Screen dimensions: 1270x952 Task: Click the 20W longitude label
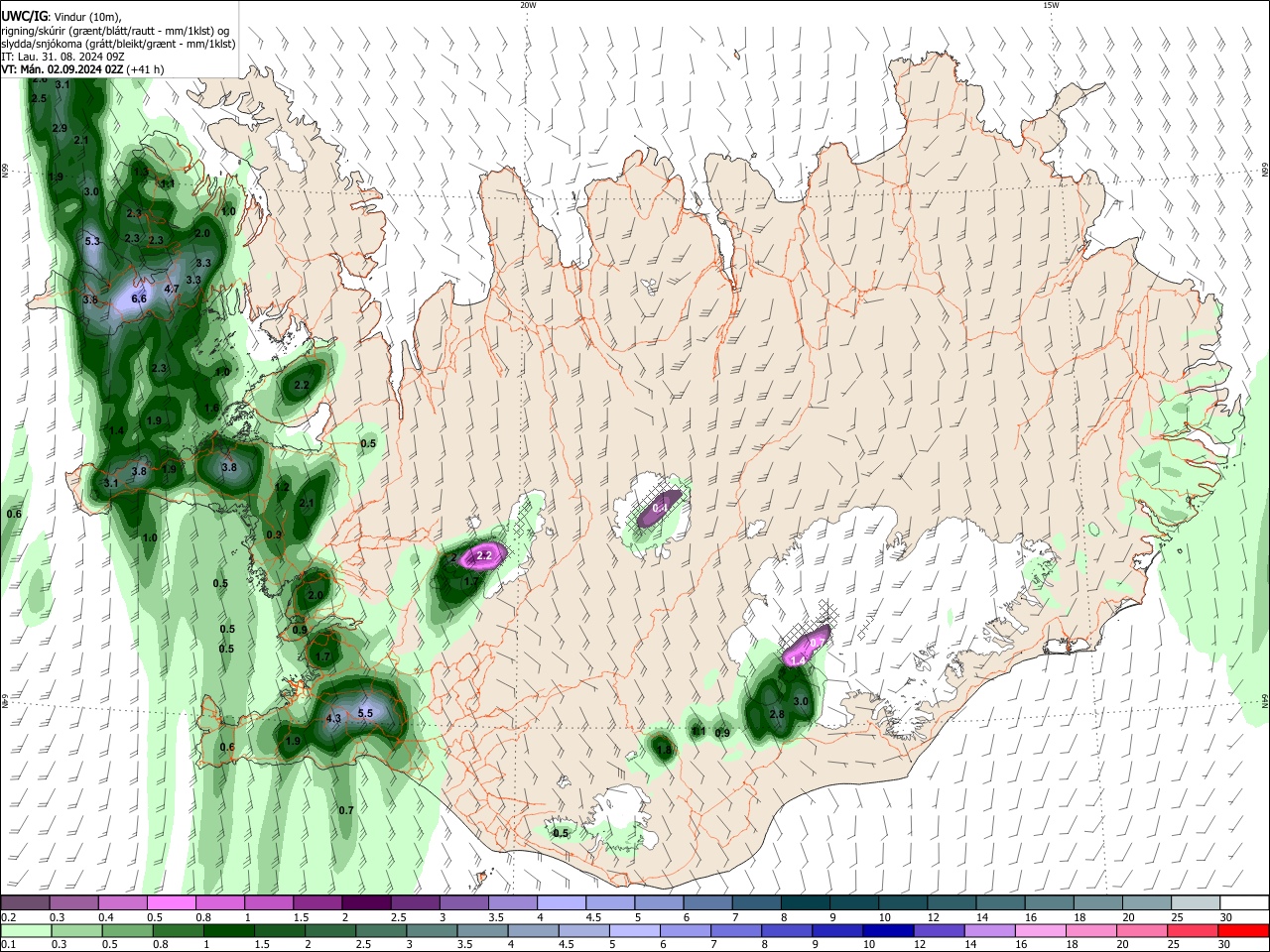coord(528,5)
